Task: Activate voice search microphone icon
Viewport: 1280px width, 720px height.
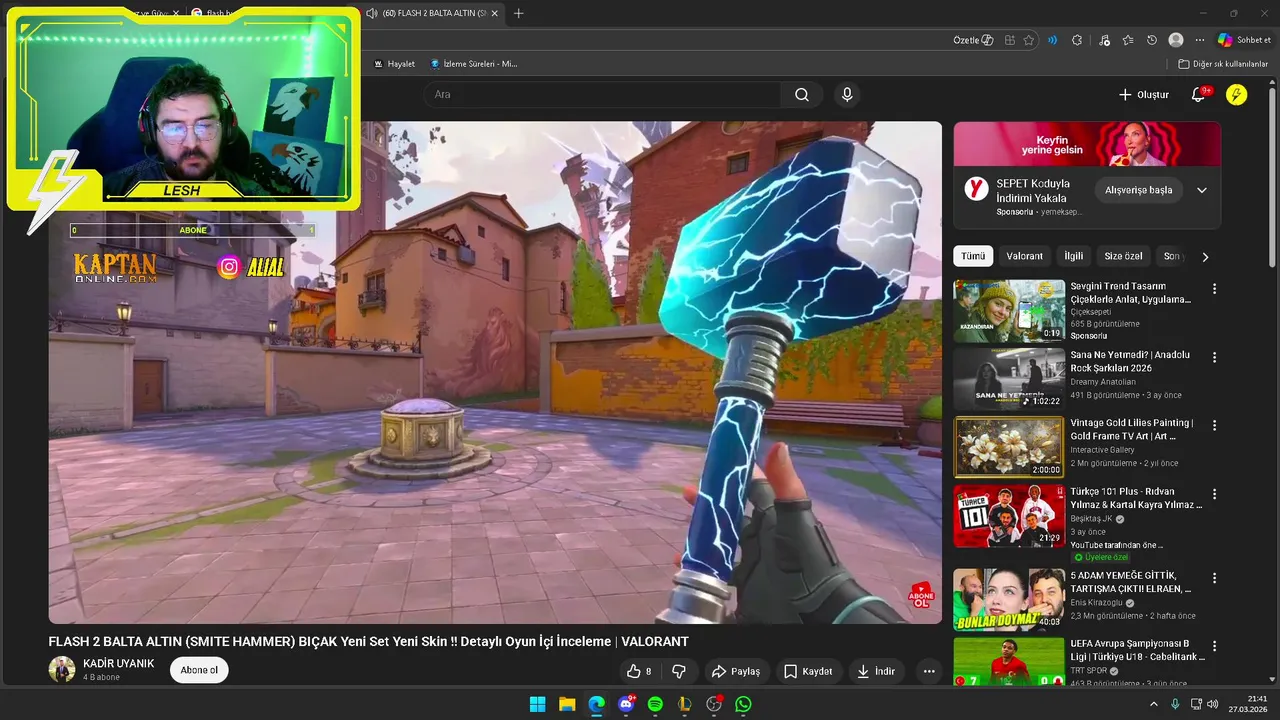Action: [x=847, y=95]
